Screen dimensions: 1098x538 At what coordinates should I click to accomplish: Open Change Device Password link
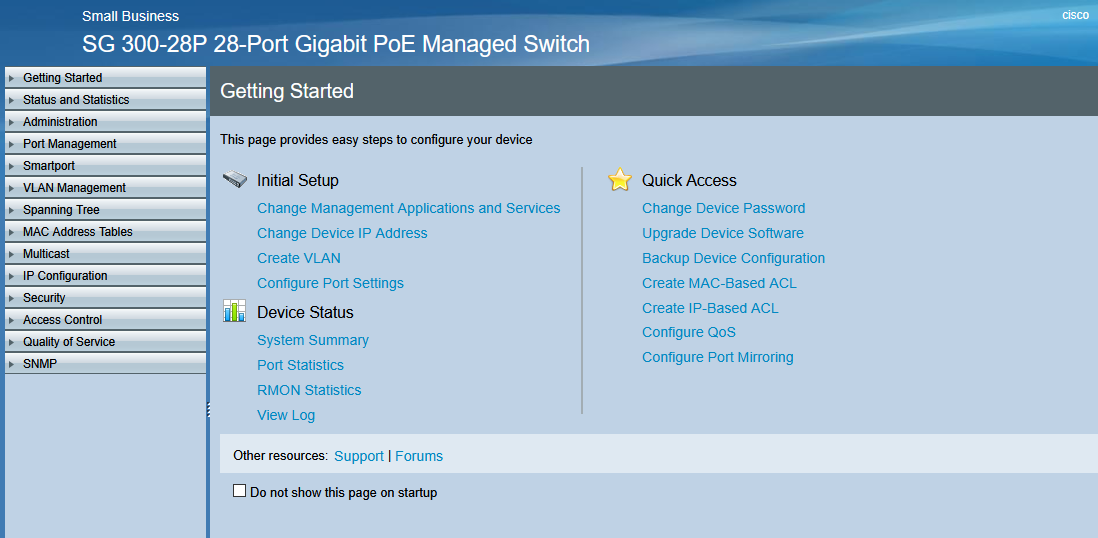tap(723, 208)
